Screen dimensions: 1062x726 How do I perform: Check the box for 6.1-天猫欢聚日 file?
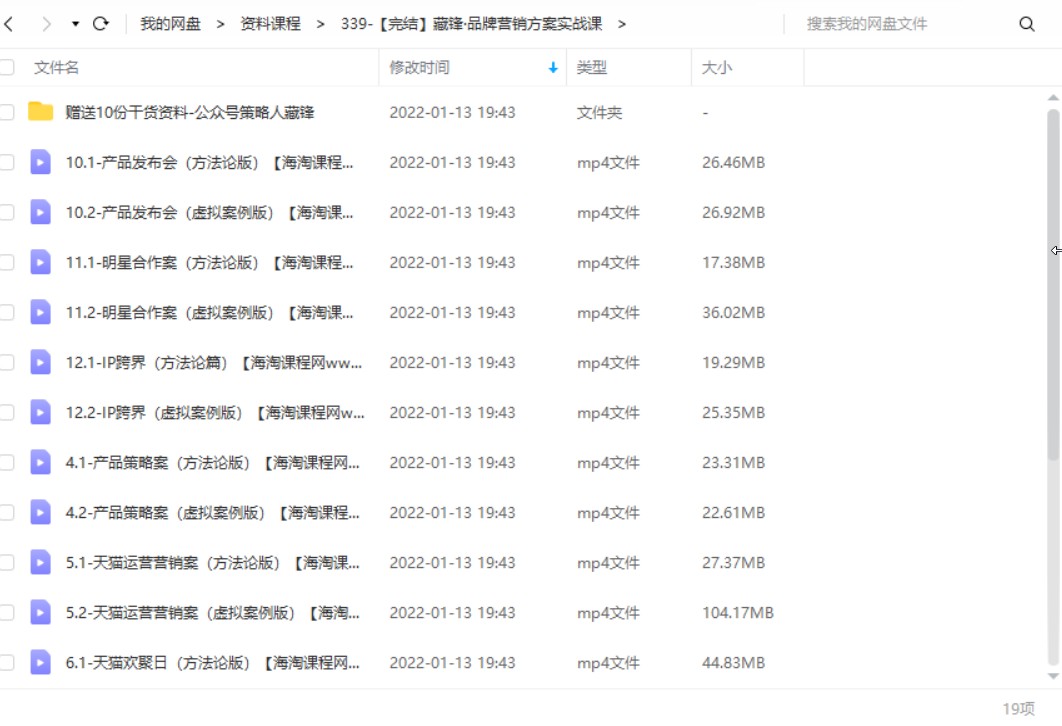tap(7, 663)
